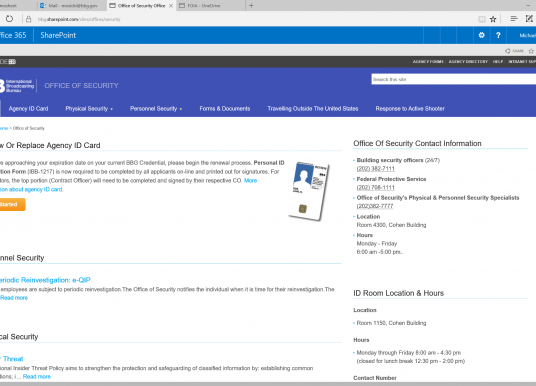Screen dimensions: 536x386
Task: Open the Agency ID Card nav item
Action: [x=28, y=109]
